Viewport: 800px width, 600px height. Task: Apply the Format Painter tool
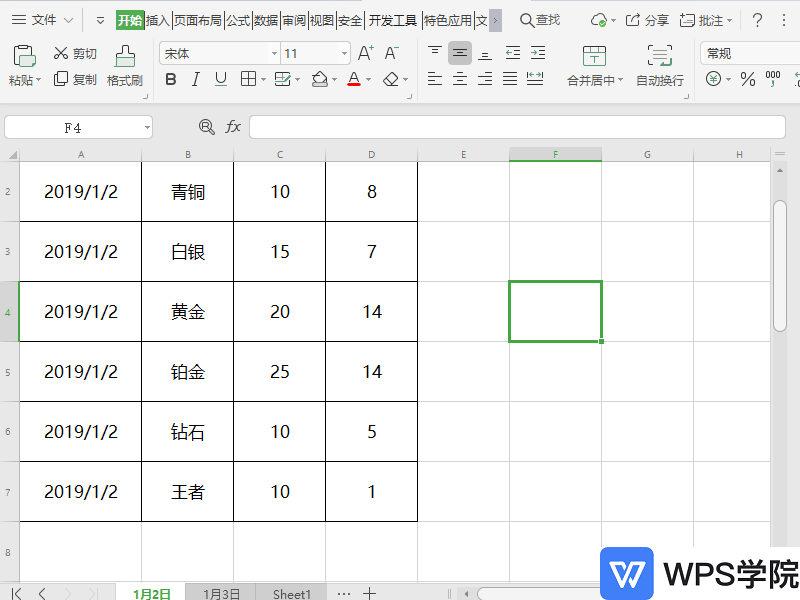tap(124, 62)
